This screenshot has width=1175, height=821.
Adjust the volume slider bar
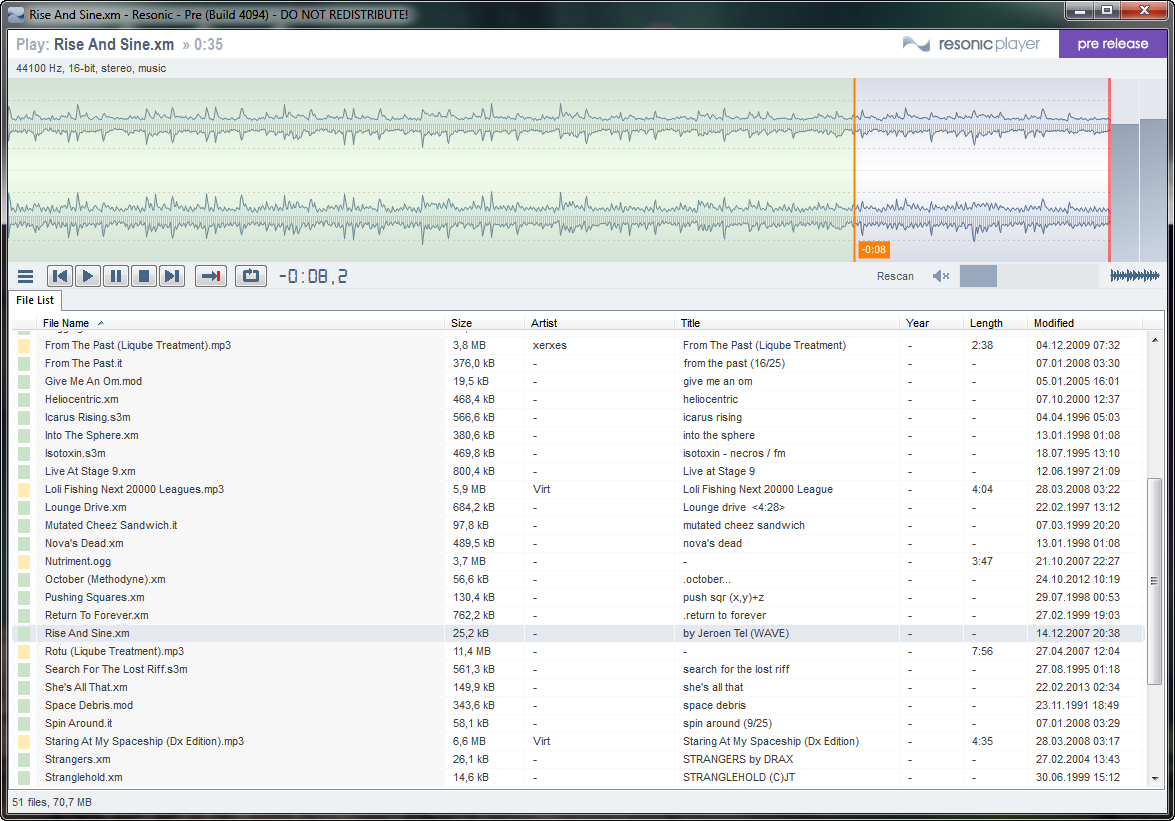click(x=1028, y=277)
